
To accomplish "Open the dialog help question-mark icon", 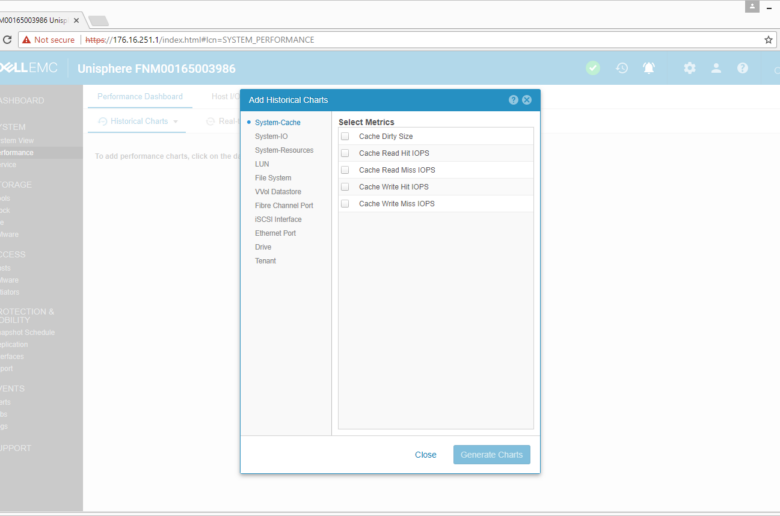I will (x=513, y=100).
